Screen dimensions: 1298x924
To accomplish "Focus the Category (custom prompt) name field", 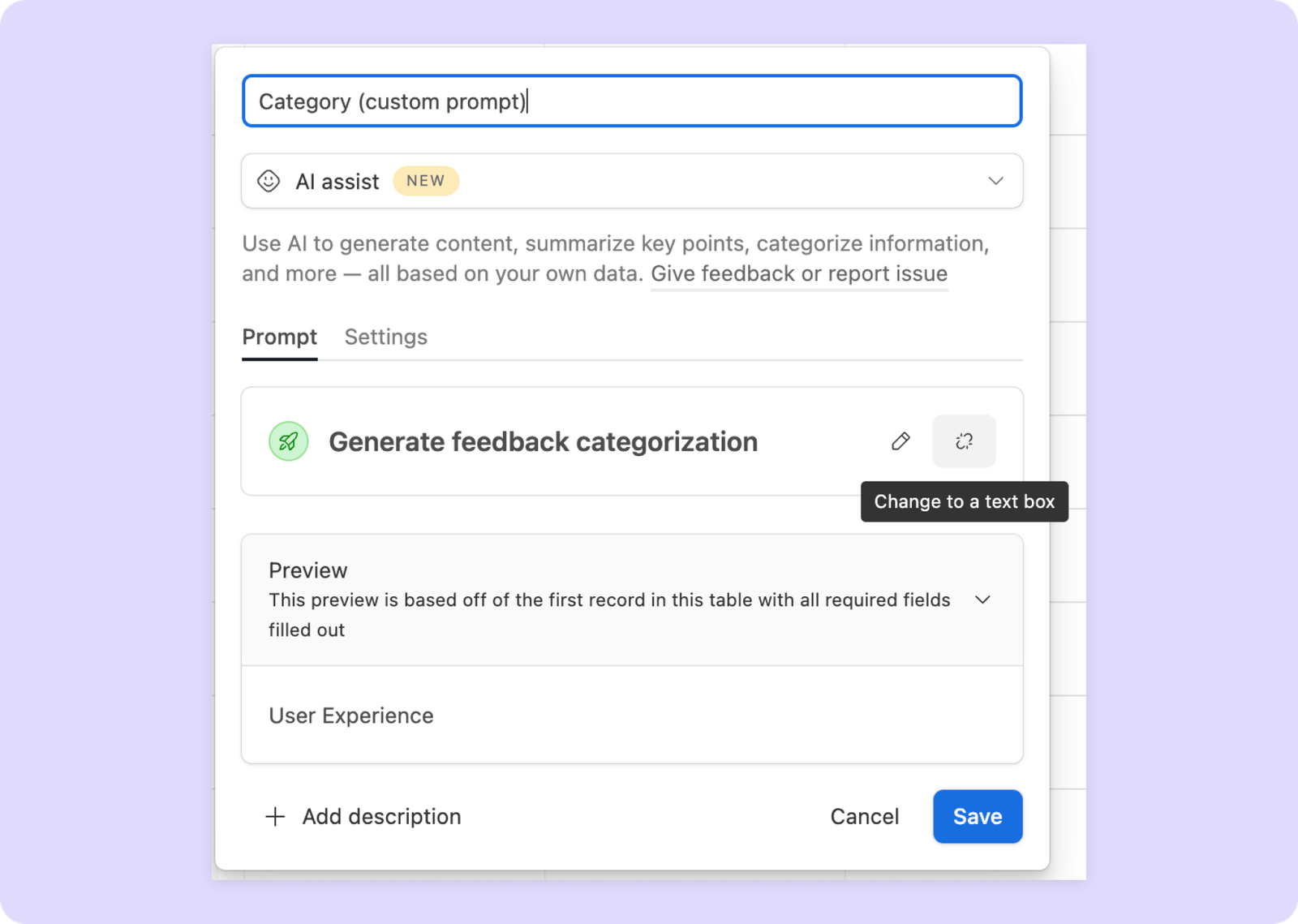I will [x=632, y=101].
